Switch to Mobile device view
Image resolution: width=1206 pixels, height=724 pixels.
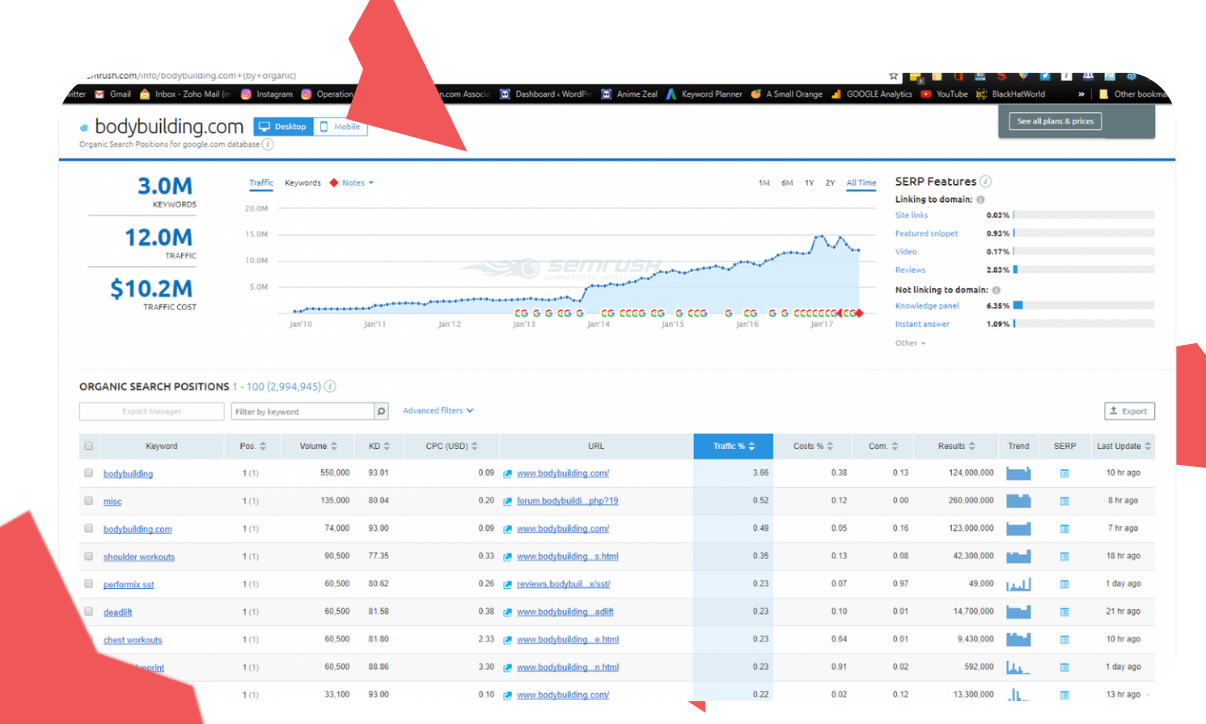tap(340, 127)
